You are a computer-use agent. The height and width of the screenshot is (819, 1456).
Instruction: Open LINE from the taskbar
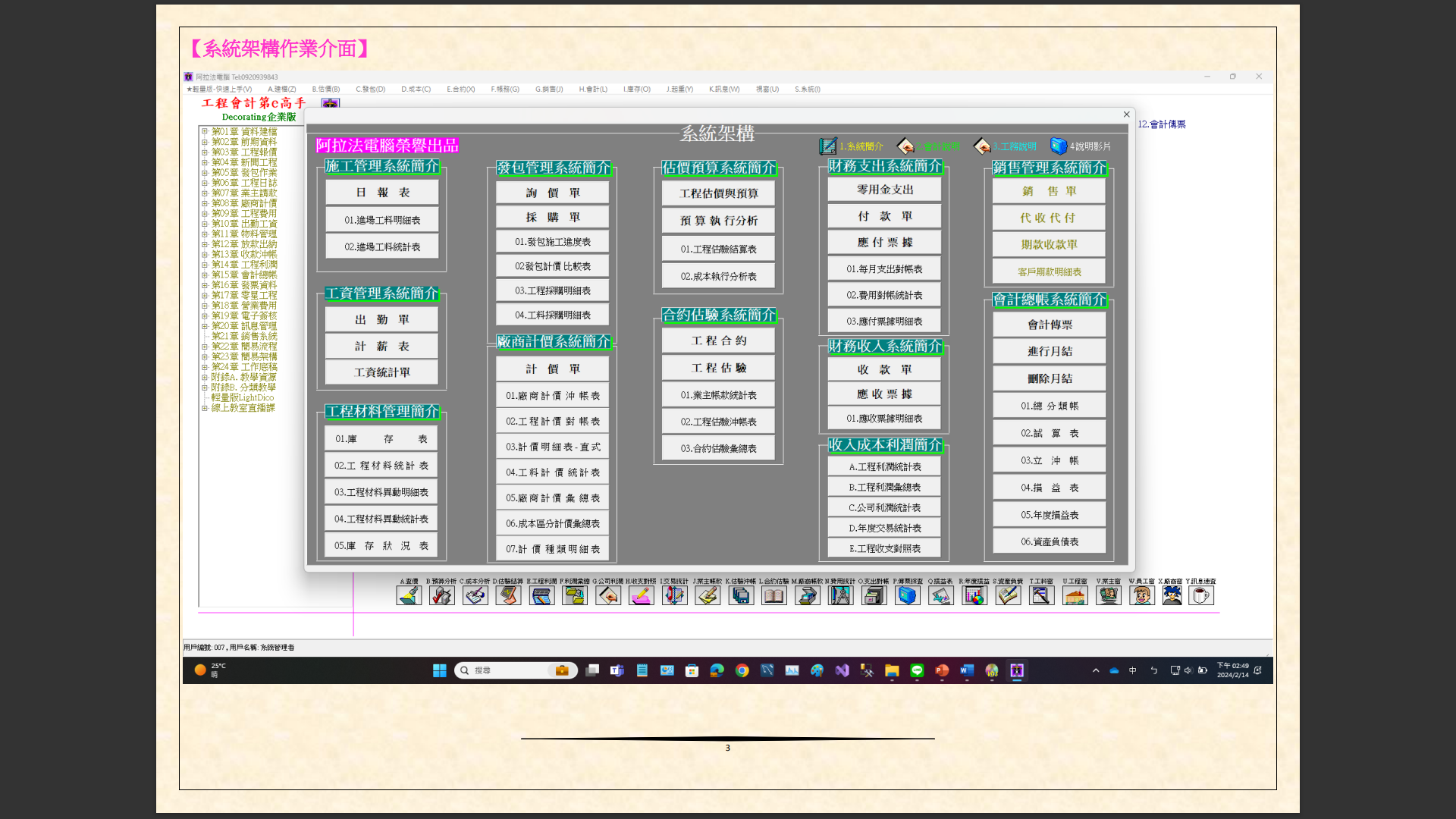pyautogui.click(x=917, y=670)
